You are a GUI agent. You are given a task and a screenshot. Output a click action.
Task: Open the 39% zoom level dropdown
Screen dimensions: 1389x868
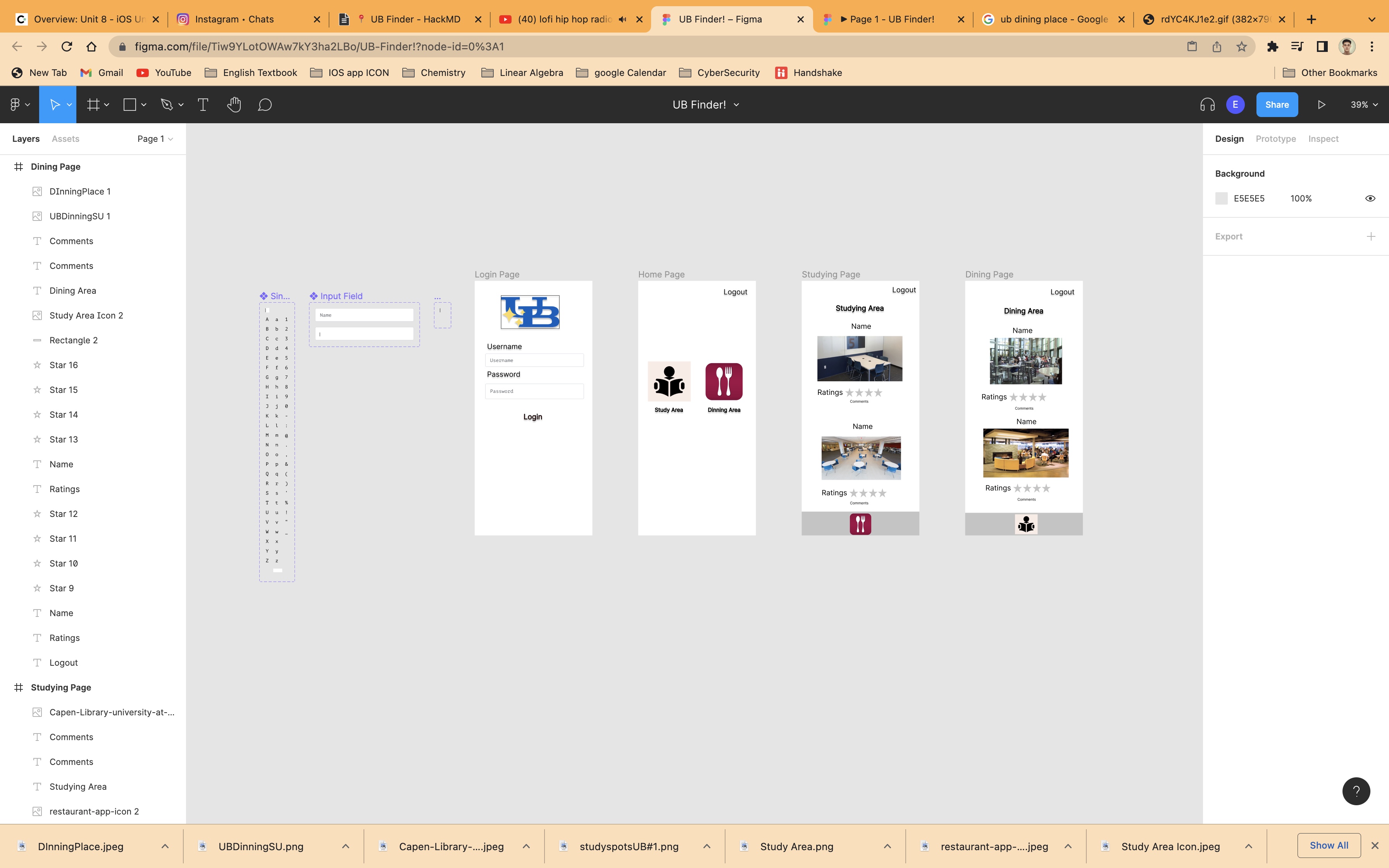point(1363,105)
